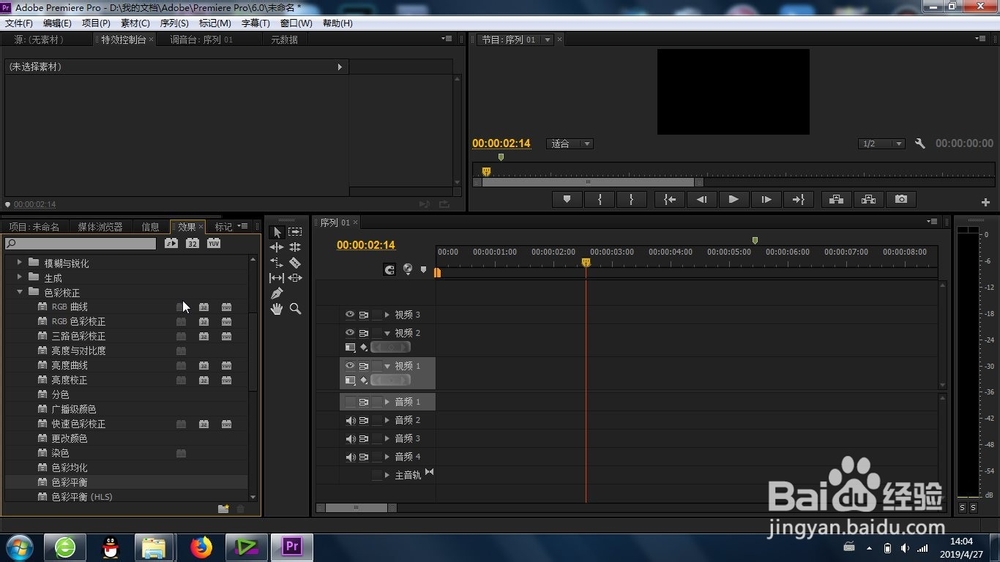Viewport: 1000px width, 562px height.
Task: Click Mark Out button
Action: click(x=631, y=200)
